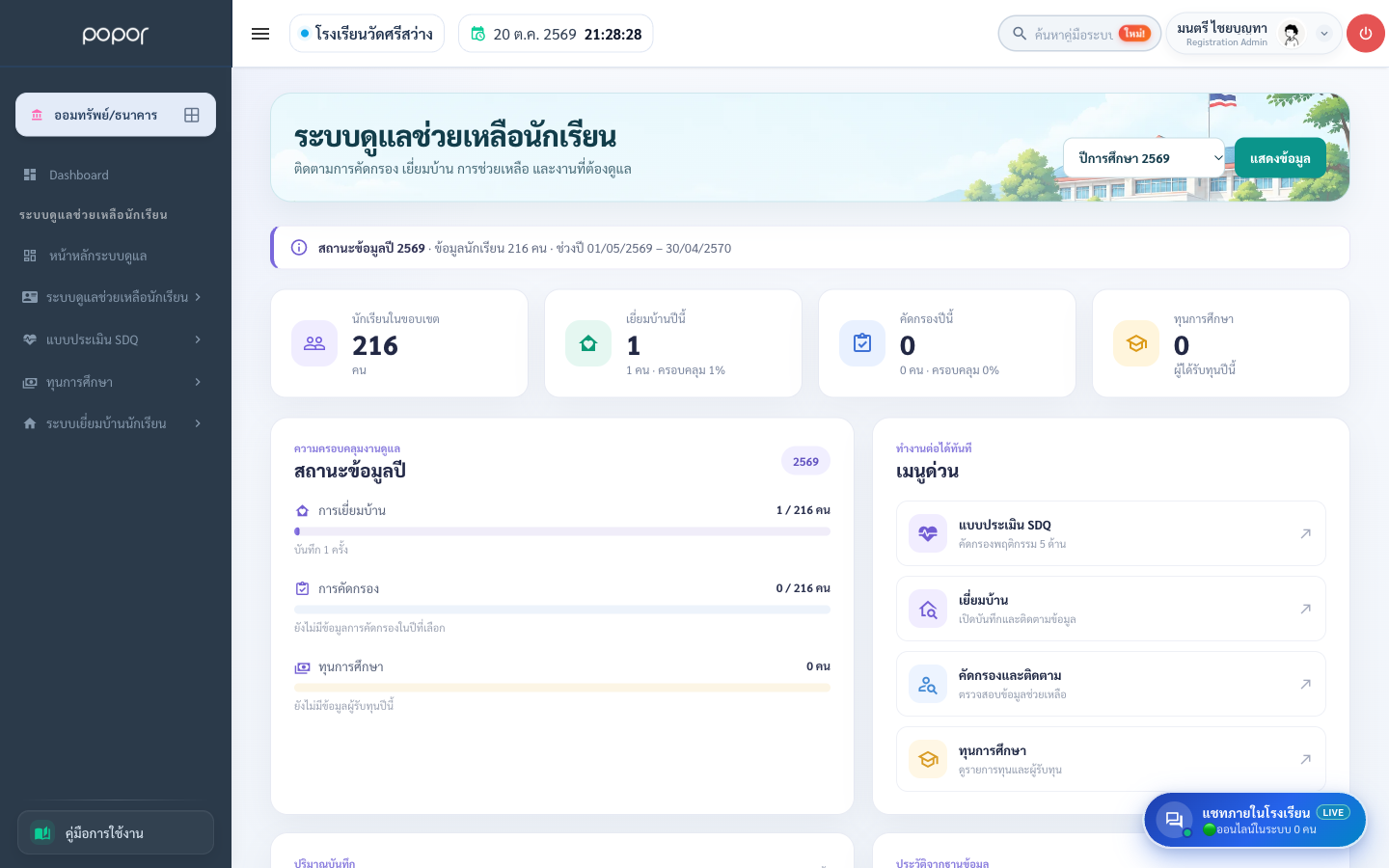
Task: Click the search magnifier icon
Action: tap(1019, 34)
